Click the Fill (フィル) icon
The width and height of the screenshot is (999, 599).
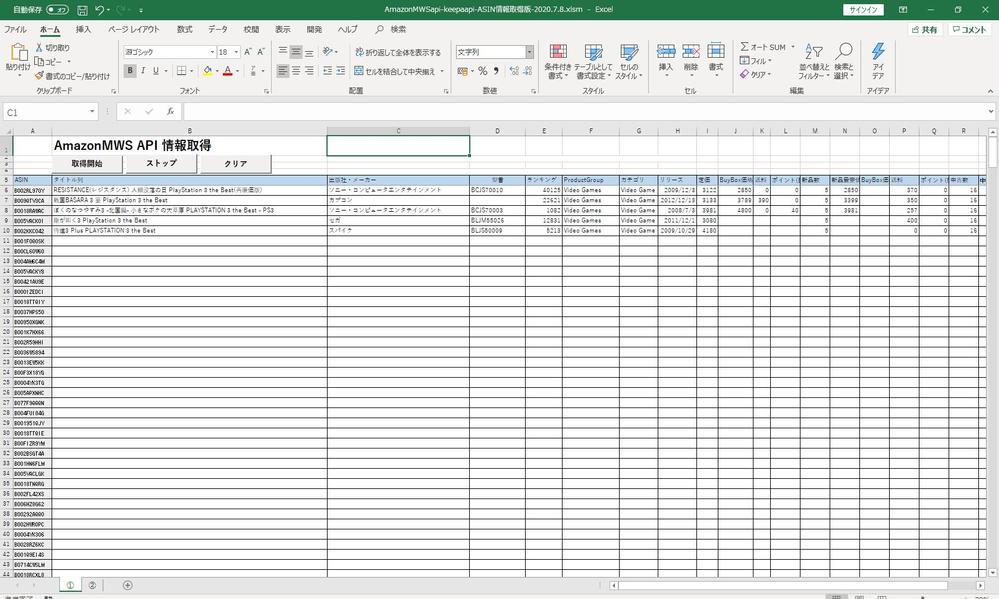744,61
